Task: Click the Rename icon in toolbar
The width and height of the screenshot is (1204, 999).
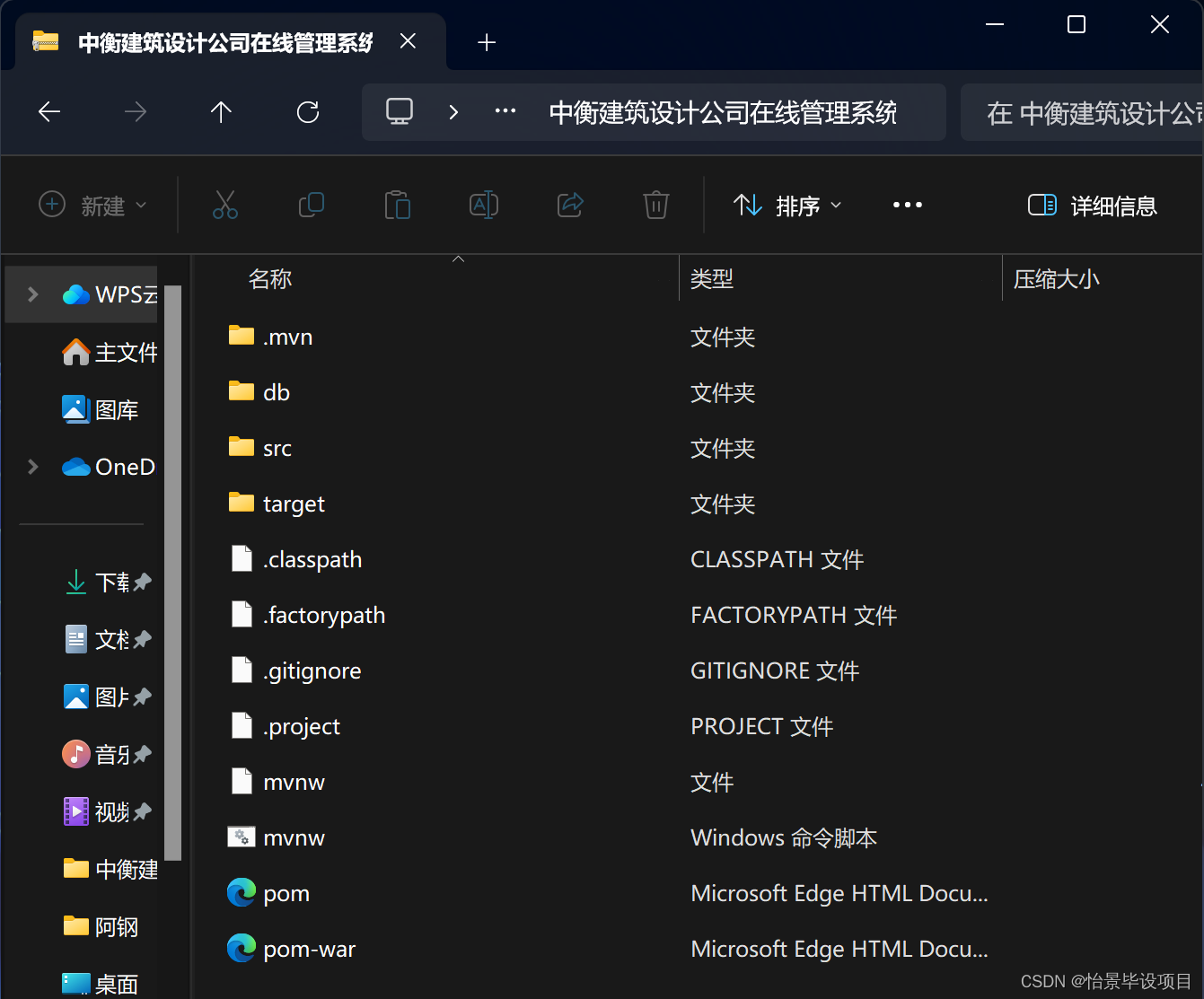Action: point(484,206)
